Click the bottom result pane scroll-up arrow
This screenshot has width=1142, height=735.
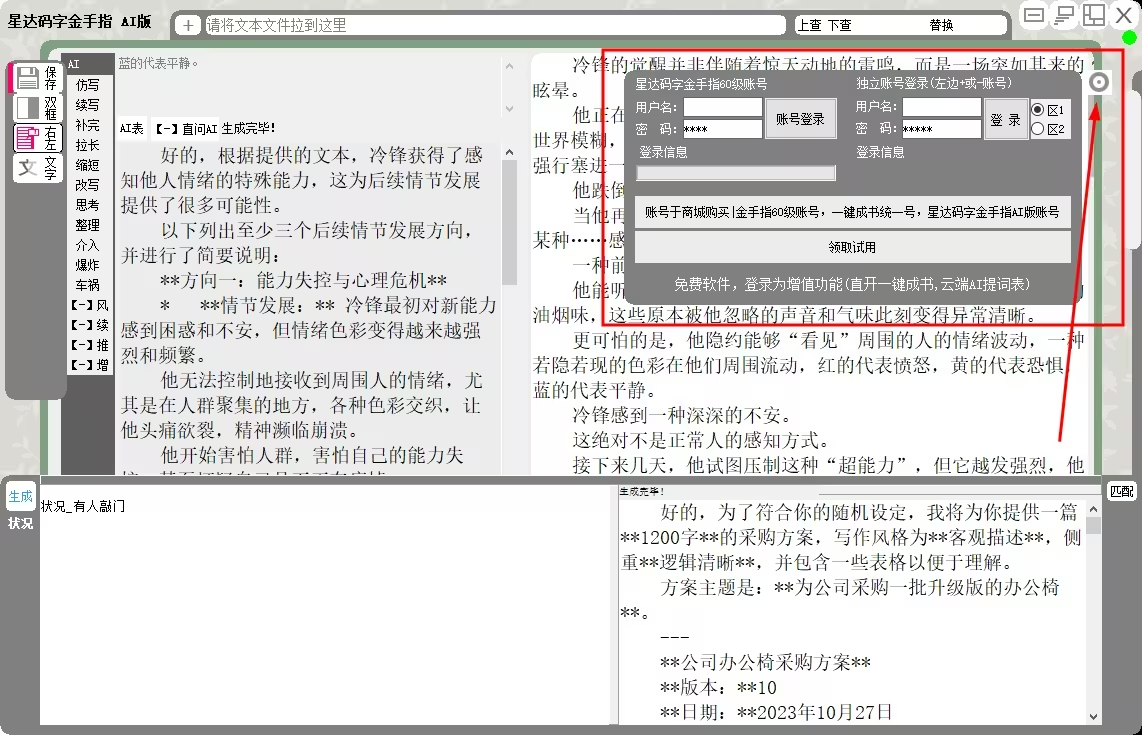1093,508
